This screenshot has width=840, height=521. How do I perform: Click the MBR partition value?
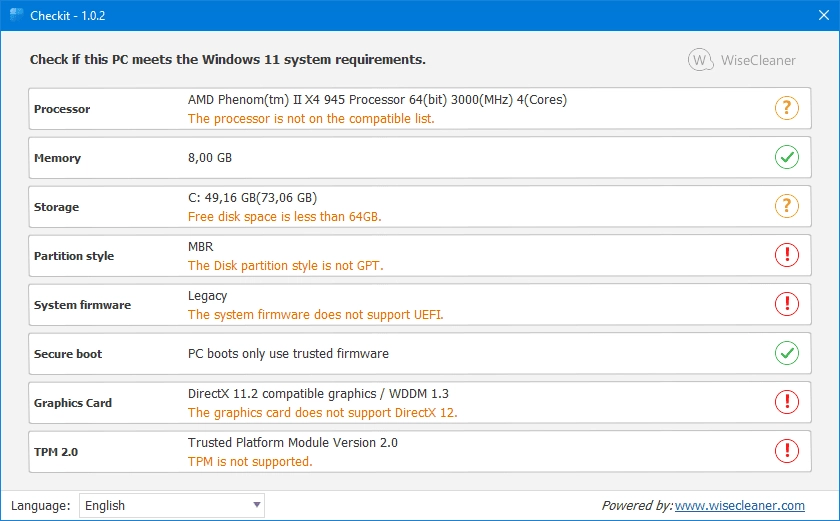(200, 246)
